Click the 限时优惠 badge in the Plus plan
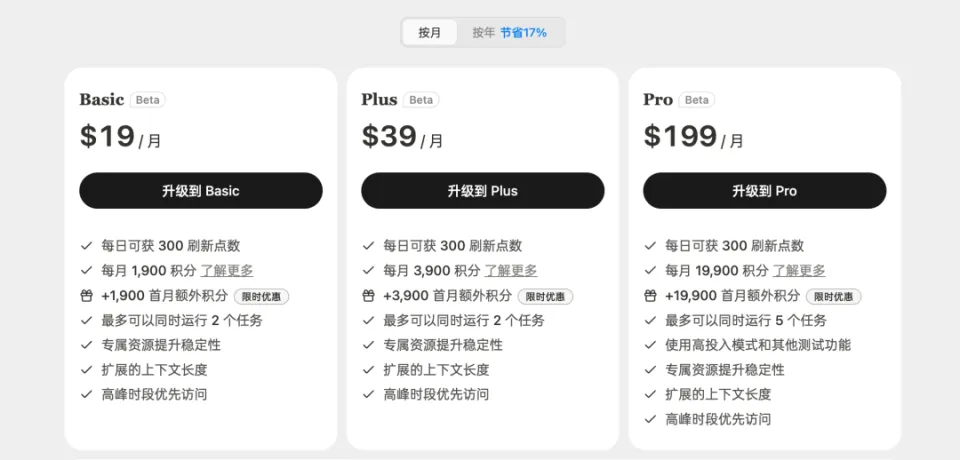Viewport: 960px width, 460px height. coord(546,297)
